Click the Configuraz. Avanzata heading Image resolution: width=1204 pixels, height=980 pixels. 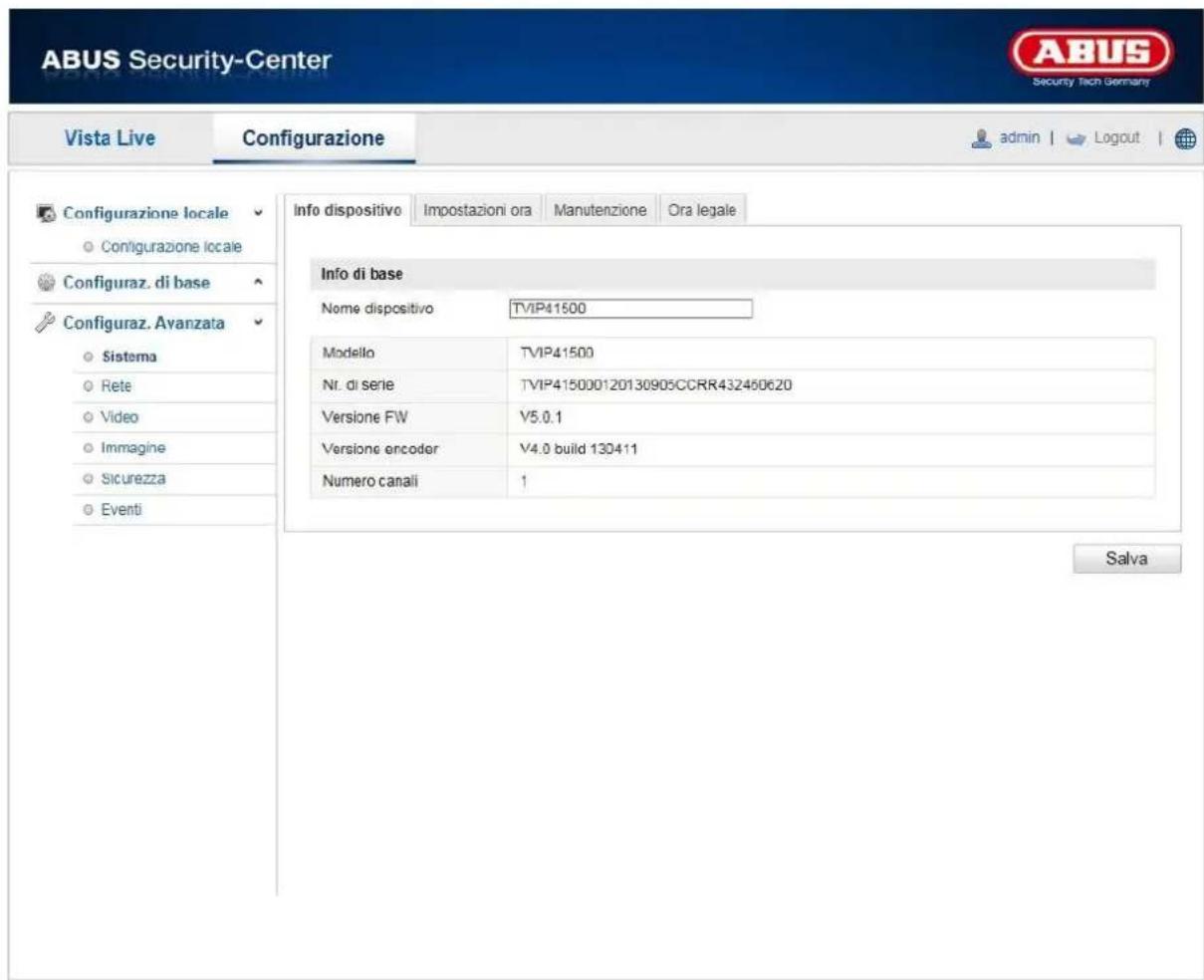[143, 323]
